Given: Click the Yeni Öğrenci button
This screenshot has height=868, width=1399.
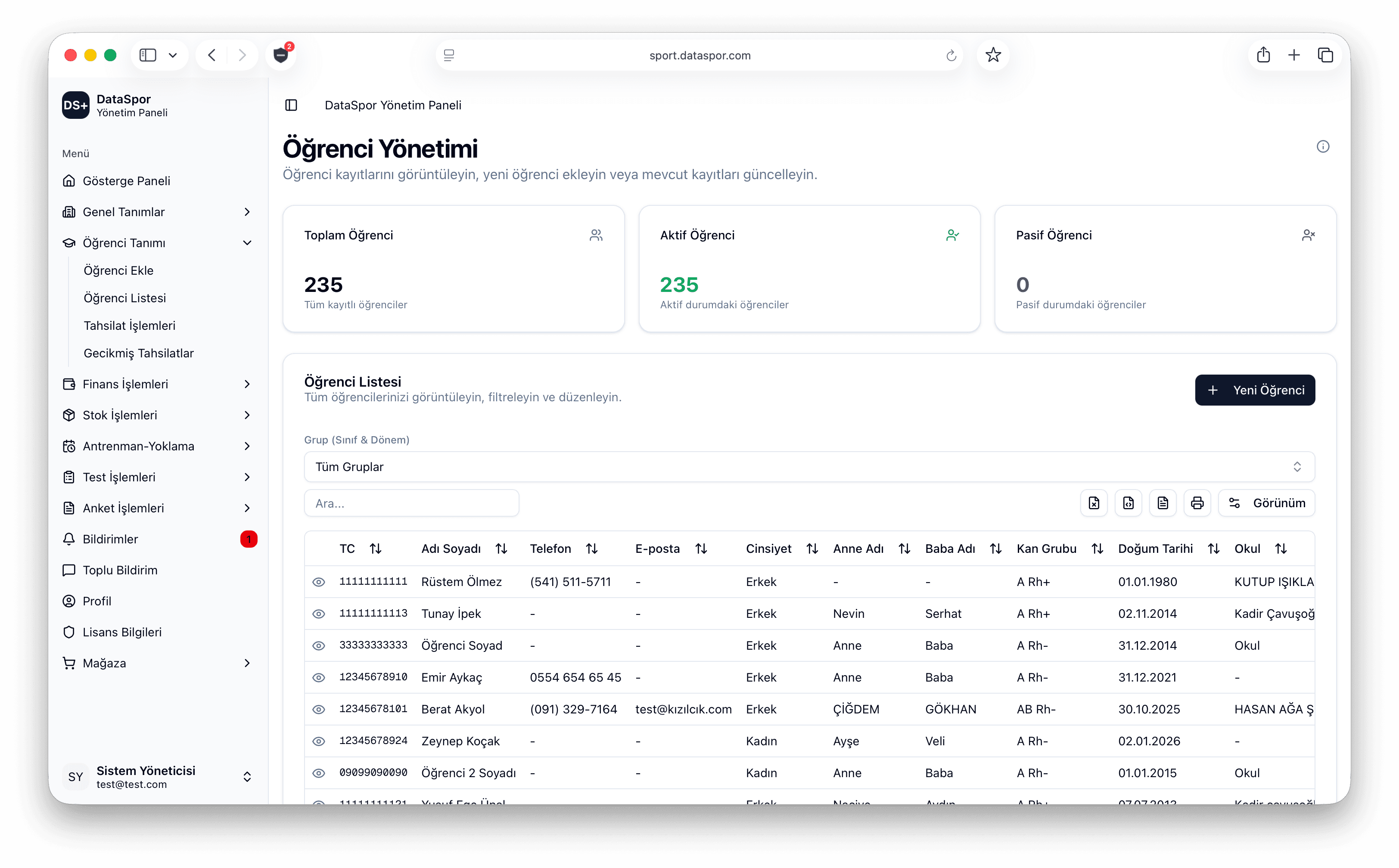Looking at the screenshot, I should tap(1255, 391).
